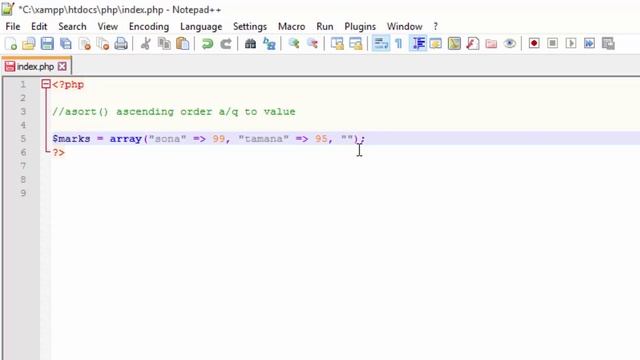Save current recorded macro icon

pos(608,43)
